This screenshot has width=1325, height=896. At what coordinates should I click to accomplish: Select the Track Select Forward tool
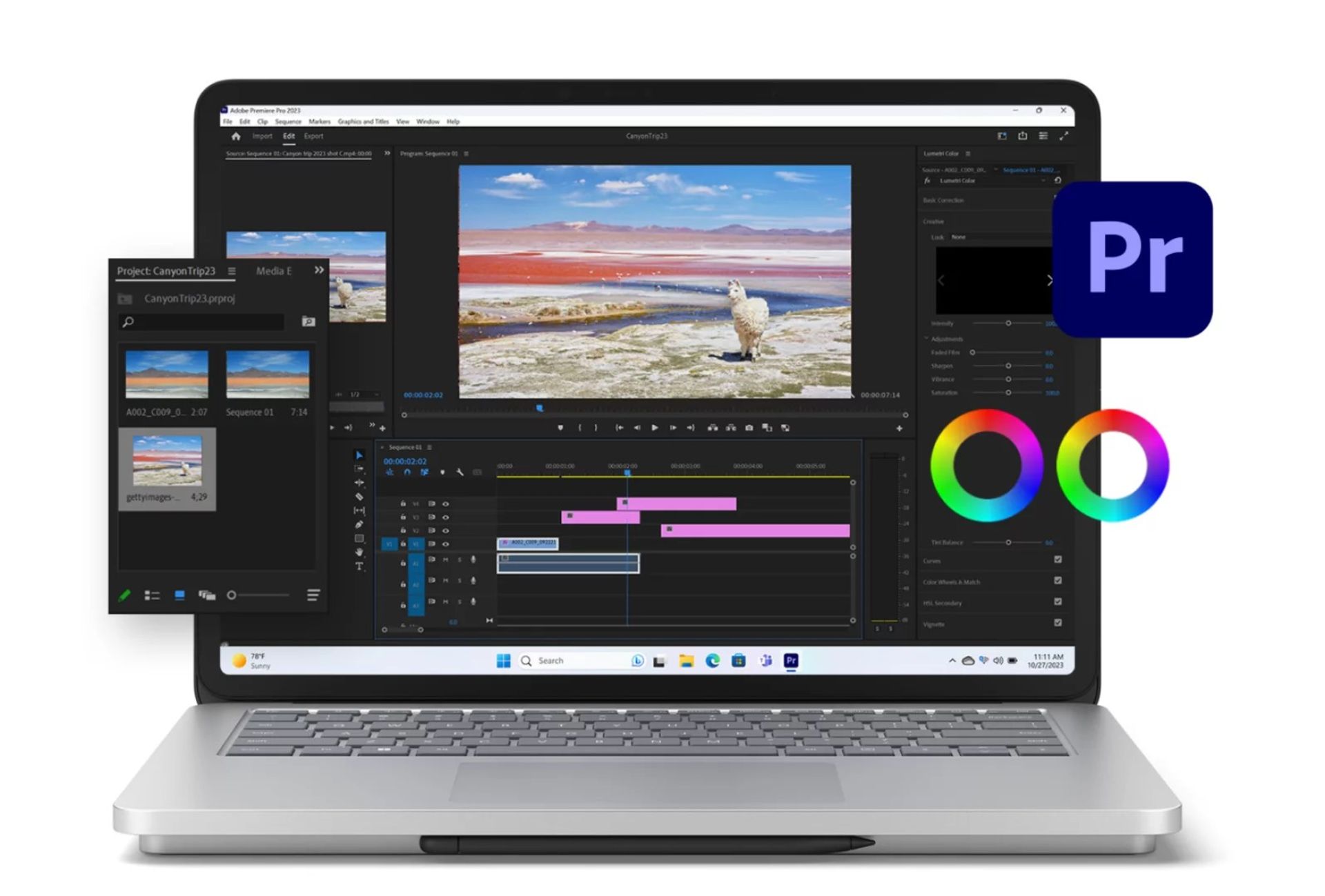pos(359,469)
